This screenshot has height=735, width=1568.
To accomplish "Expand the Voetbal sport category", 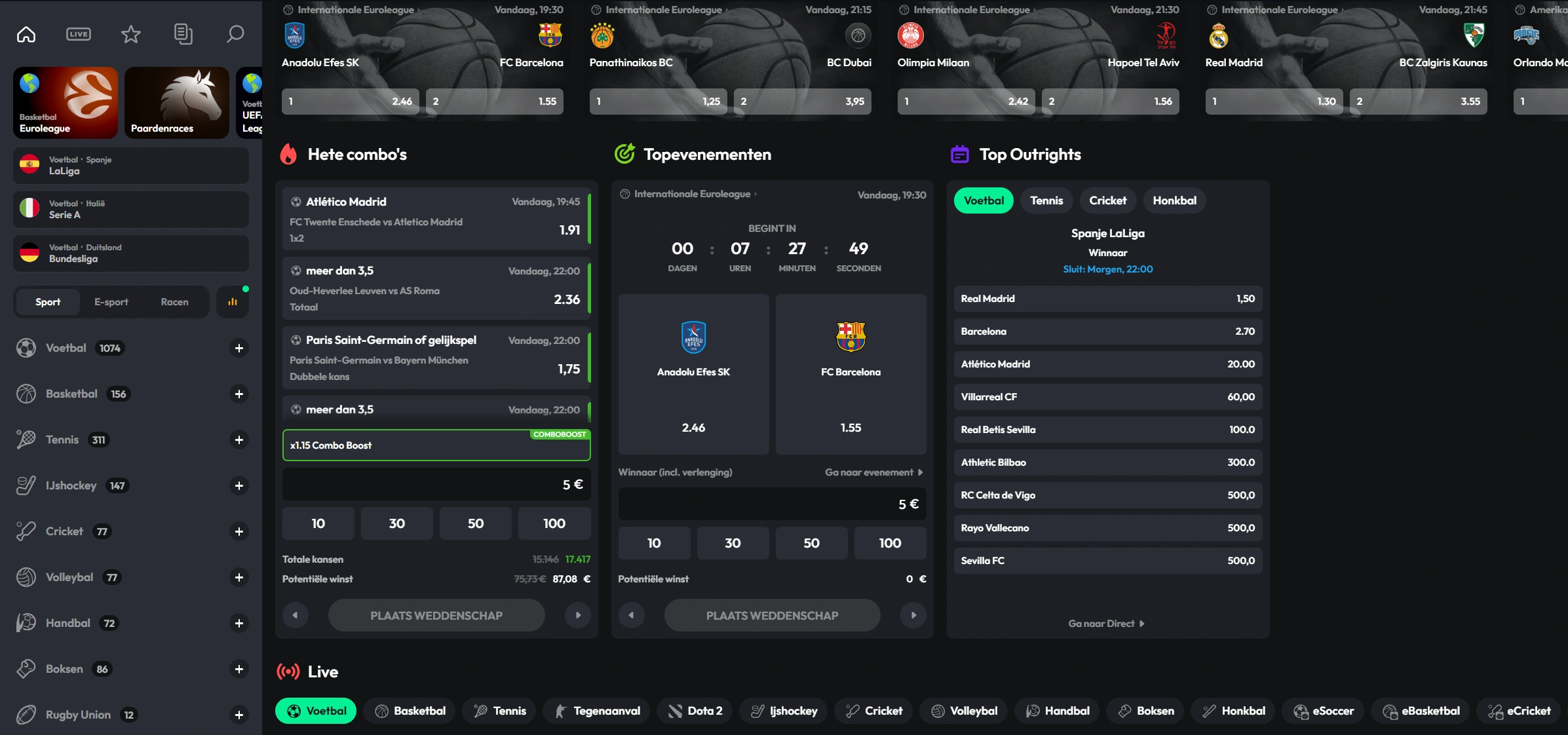I will click(x=239, y=348).
